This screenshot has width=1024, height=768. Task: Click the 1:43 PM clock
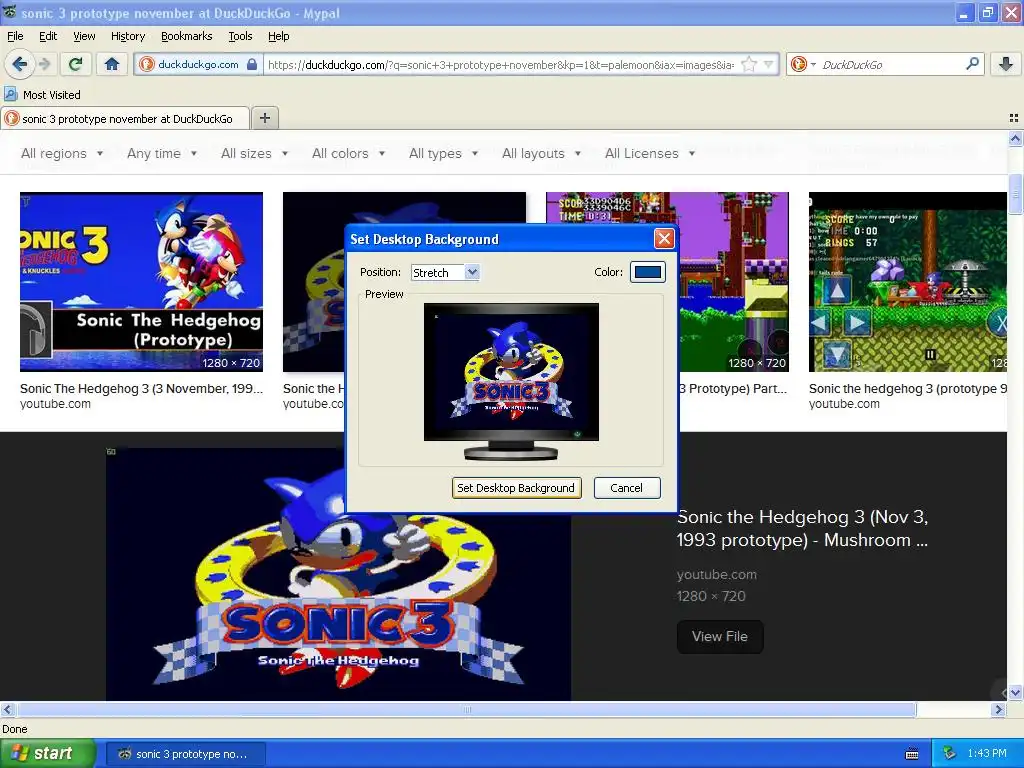[987, 754]
